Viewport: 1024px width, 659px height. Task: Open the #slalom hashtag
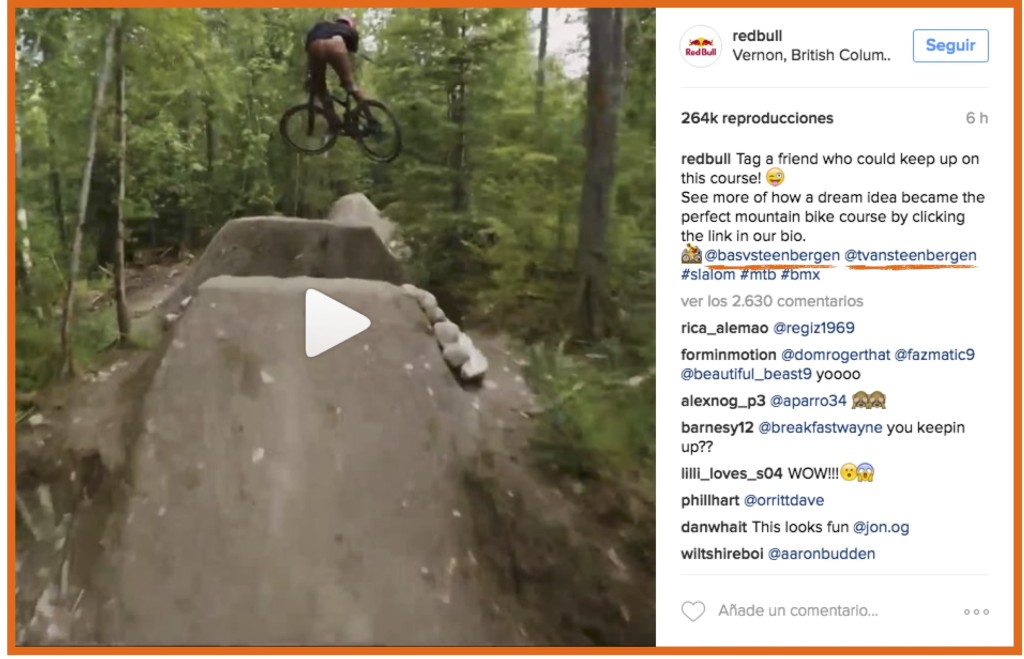708,274
